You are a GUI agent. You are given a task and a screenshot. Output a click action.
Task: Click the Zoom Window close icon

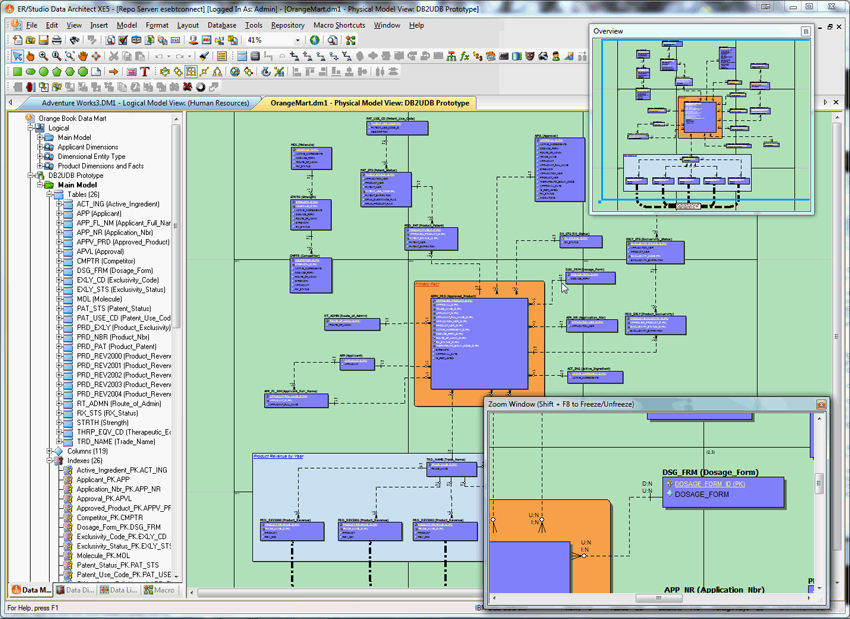(821, 404)
